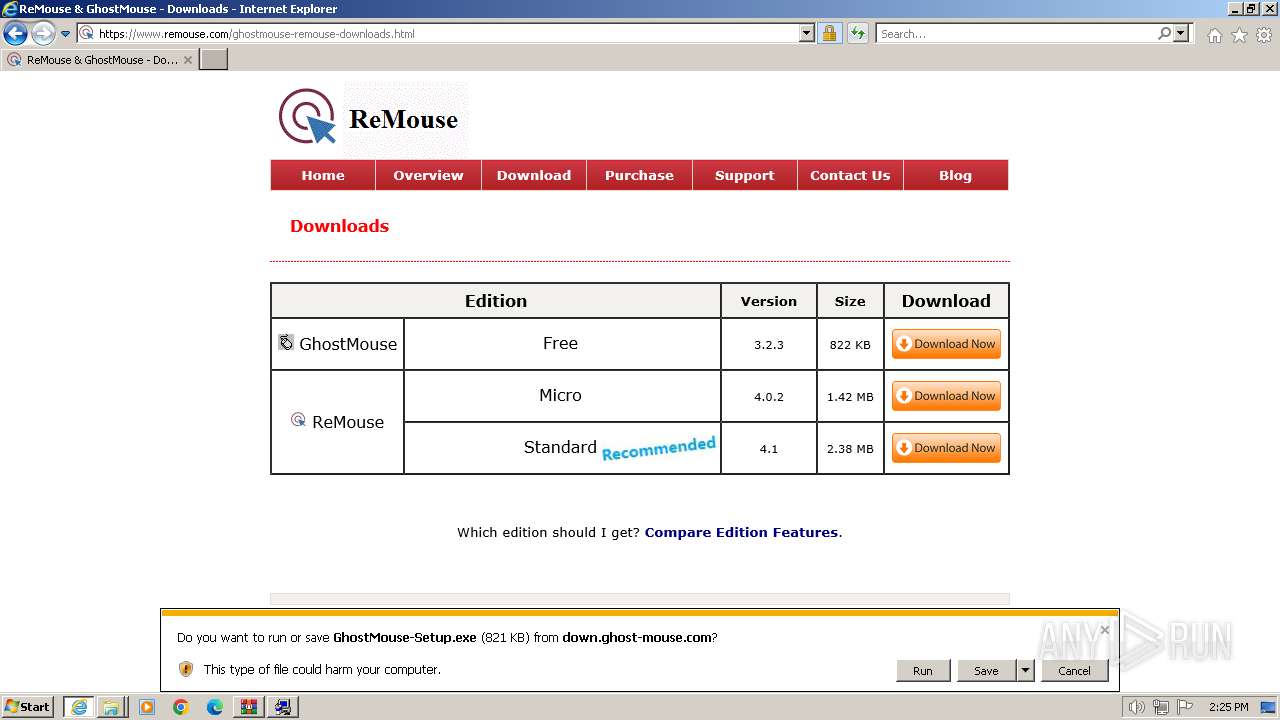Open the Purchase menu item
Screen dimensions: 1280x720
(x=639, y=175)
